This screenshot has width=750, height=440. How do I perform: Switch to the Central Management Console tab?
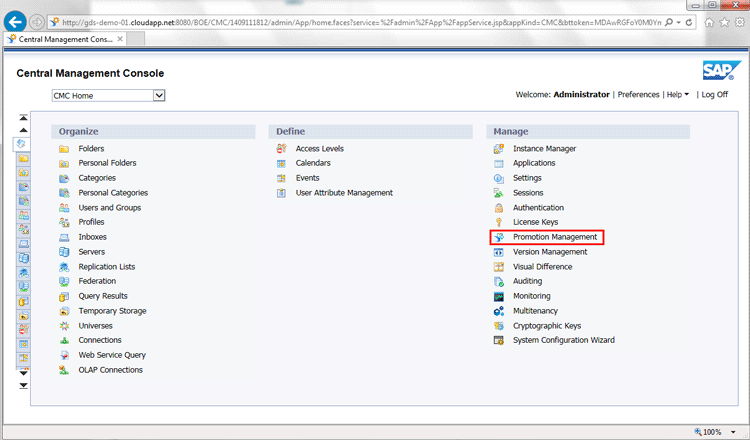pos(70,39)
